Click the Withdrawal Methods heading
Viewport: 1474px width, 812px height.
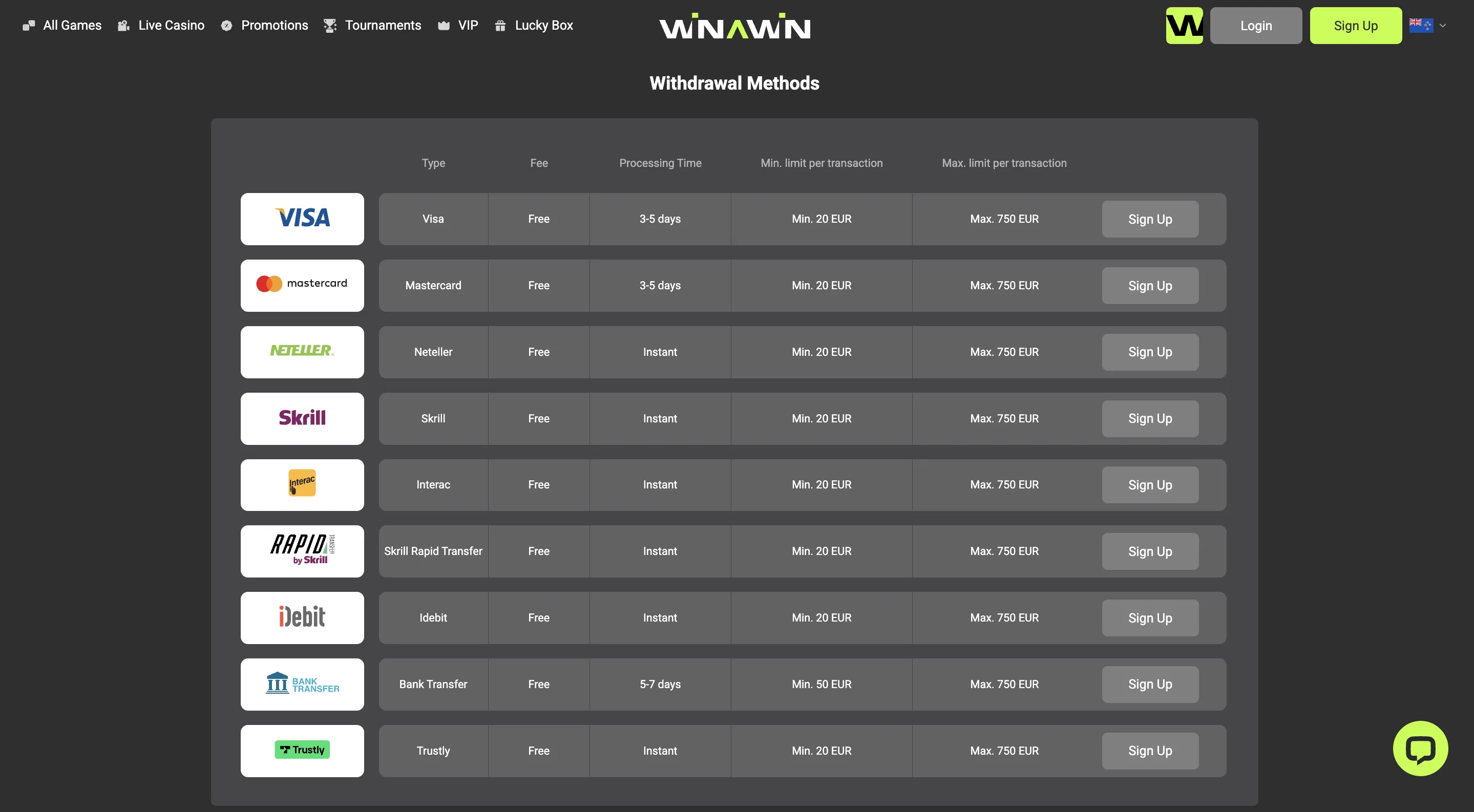pos(735,83)
